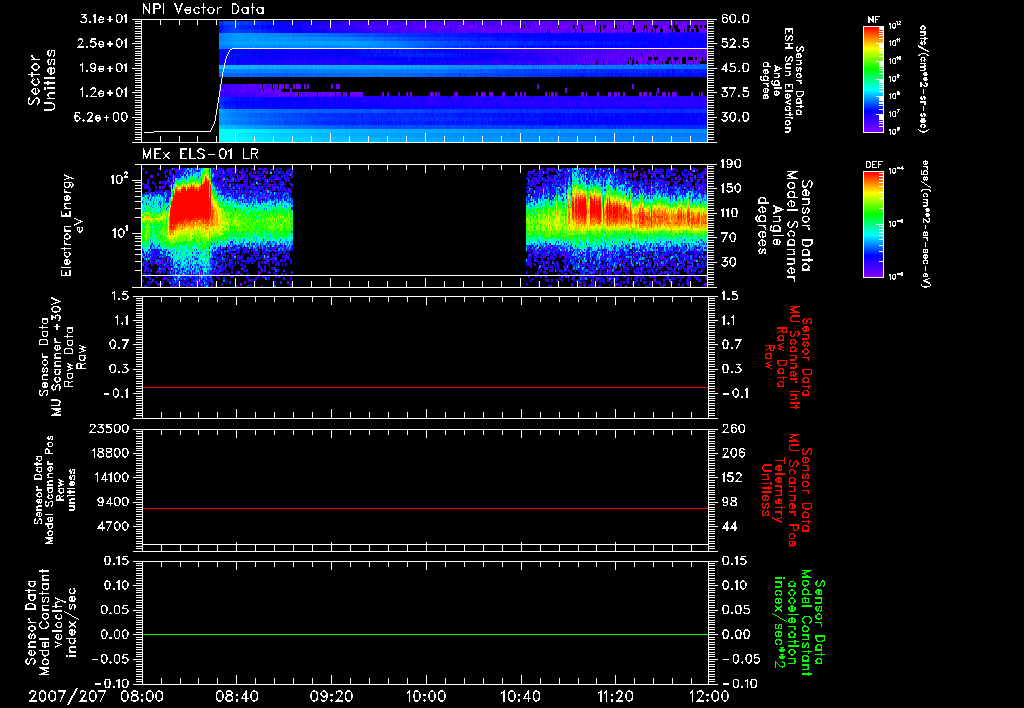Click the 30.0 sun elevation axis value
This screenshot has width=1024, height=708.
735,117
